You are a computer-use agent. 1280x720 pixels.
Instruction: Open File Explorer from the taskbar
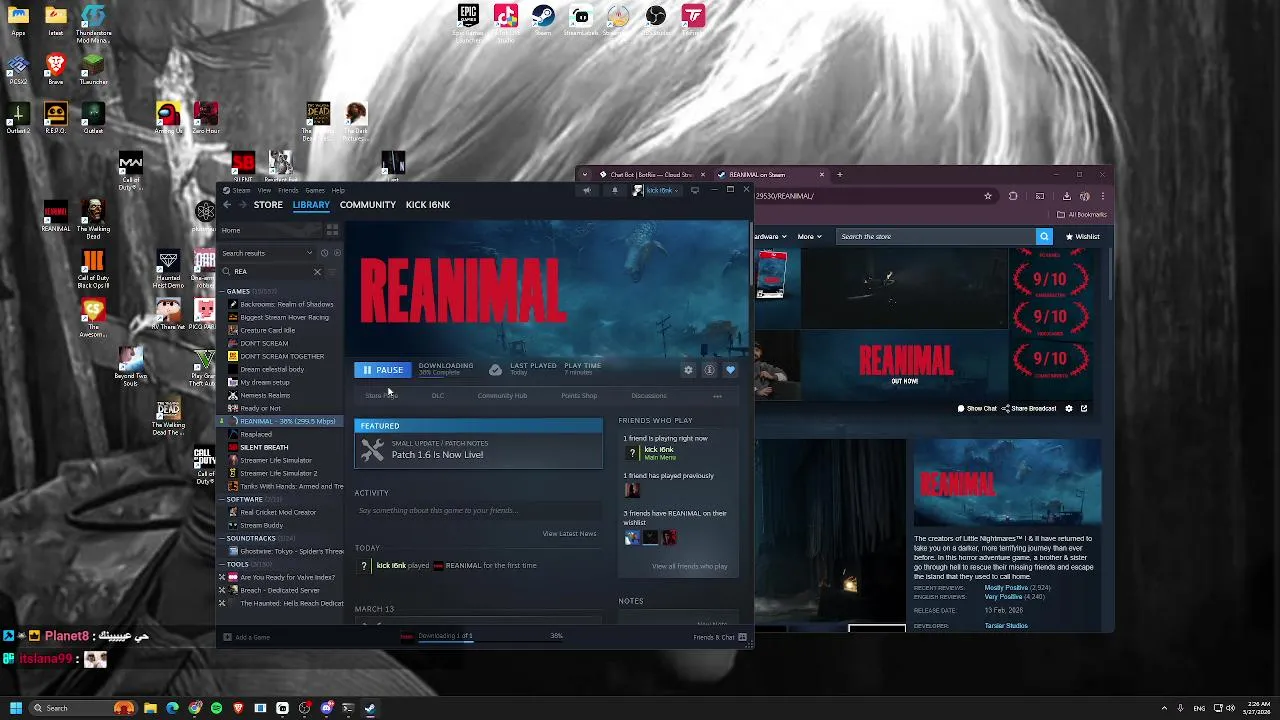click(150, 708)
